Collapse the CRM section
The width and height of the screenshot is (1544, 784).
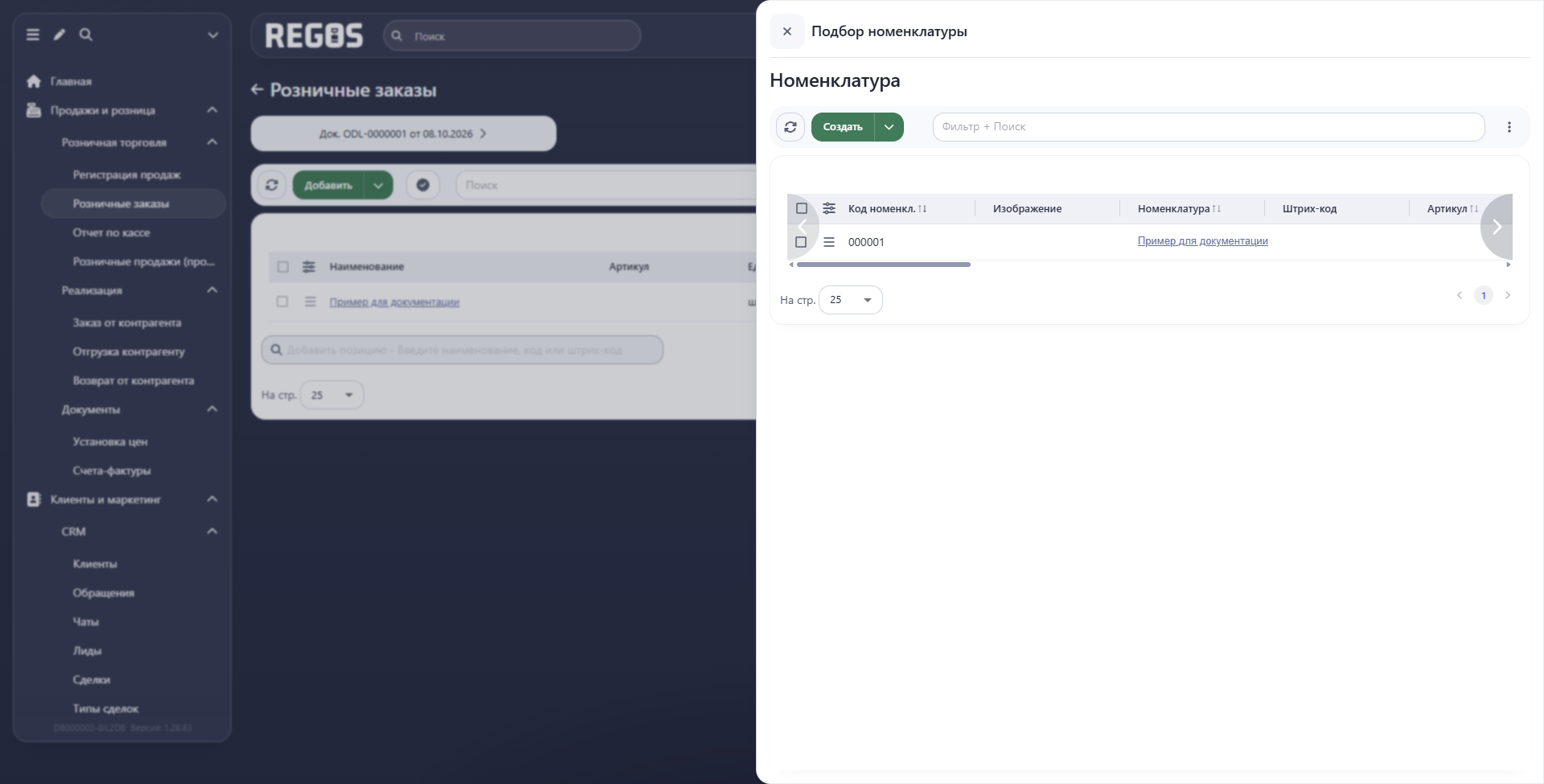pyautogui.click(x=212, y=532)
